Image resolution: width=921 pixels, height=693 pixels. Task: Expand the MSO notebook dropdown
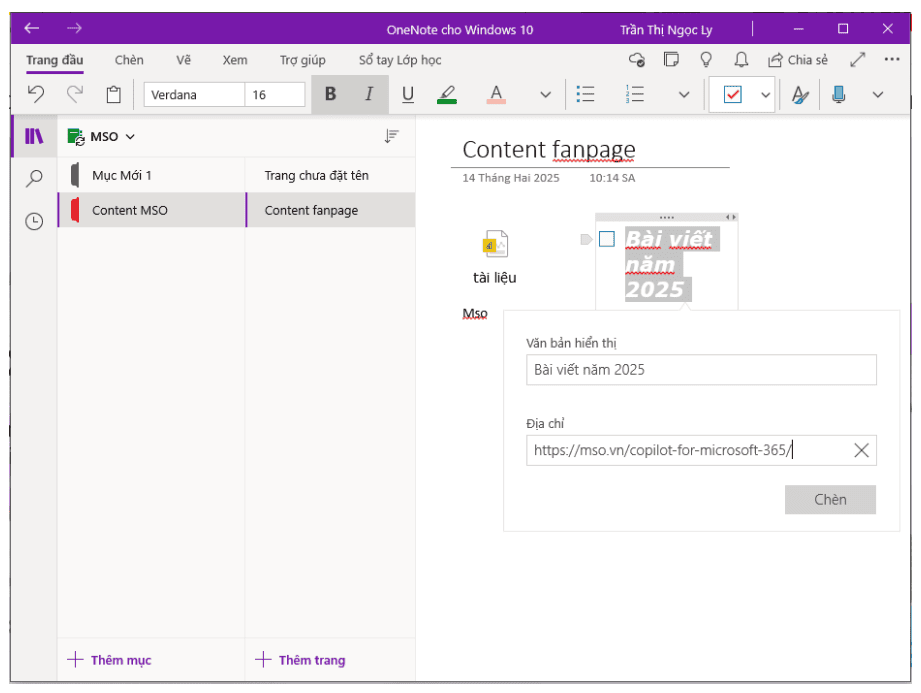pos(101,137)
